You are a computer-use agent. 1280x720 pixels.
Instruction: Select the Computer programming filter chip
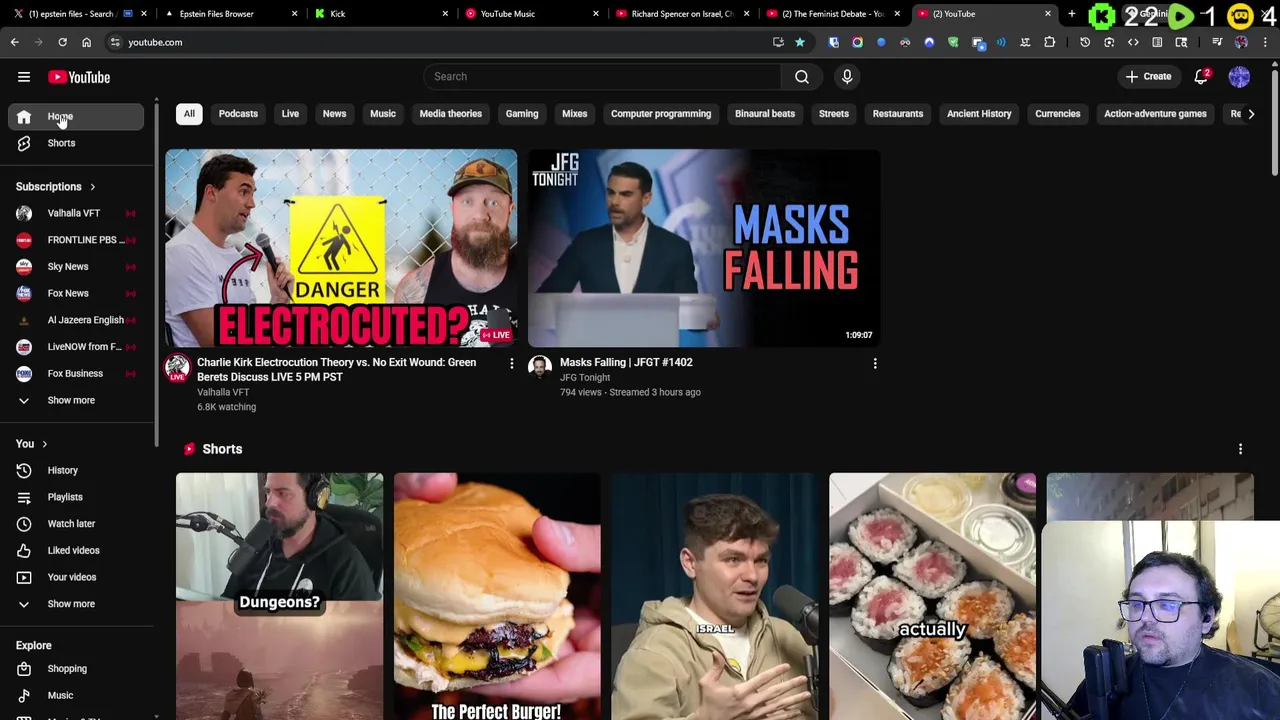point(661,113)
